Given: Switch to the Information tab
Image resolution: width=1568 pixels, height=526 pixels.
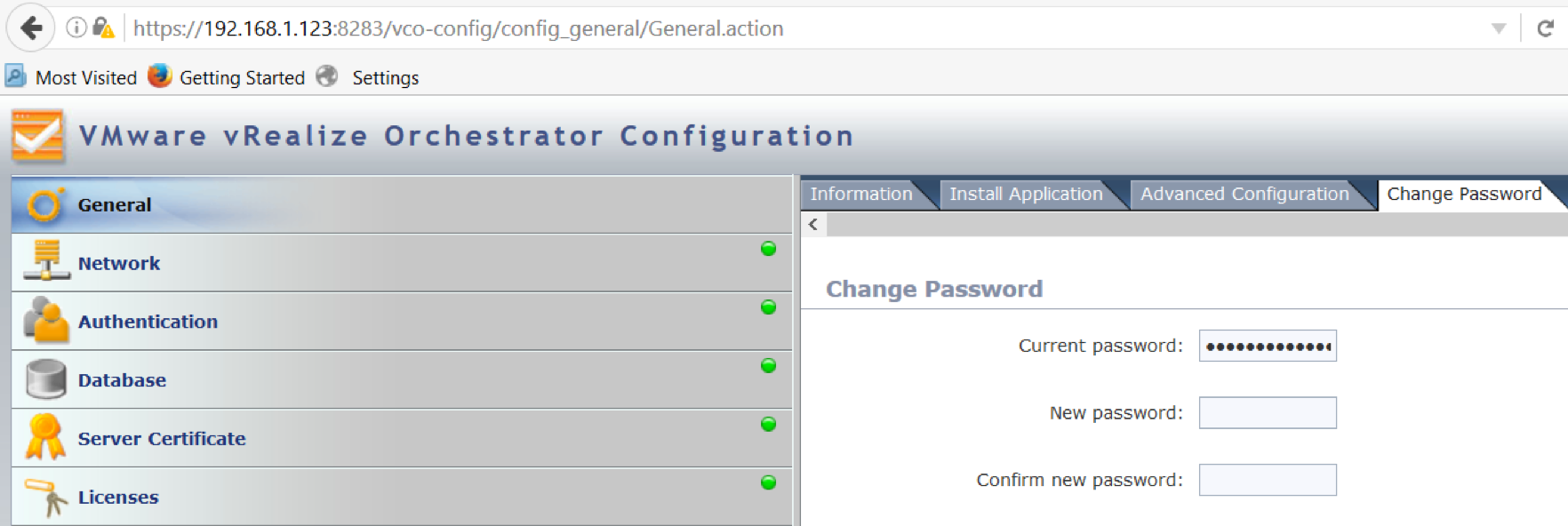Looking at the screenshot, I should pos(861,194).
